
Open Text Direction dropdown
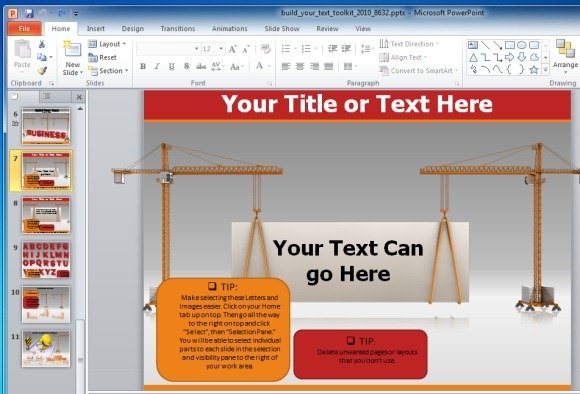coord(409,44)
